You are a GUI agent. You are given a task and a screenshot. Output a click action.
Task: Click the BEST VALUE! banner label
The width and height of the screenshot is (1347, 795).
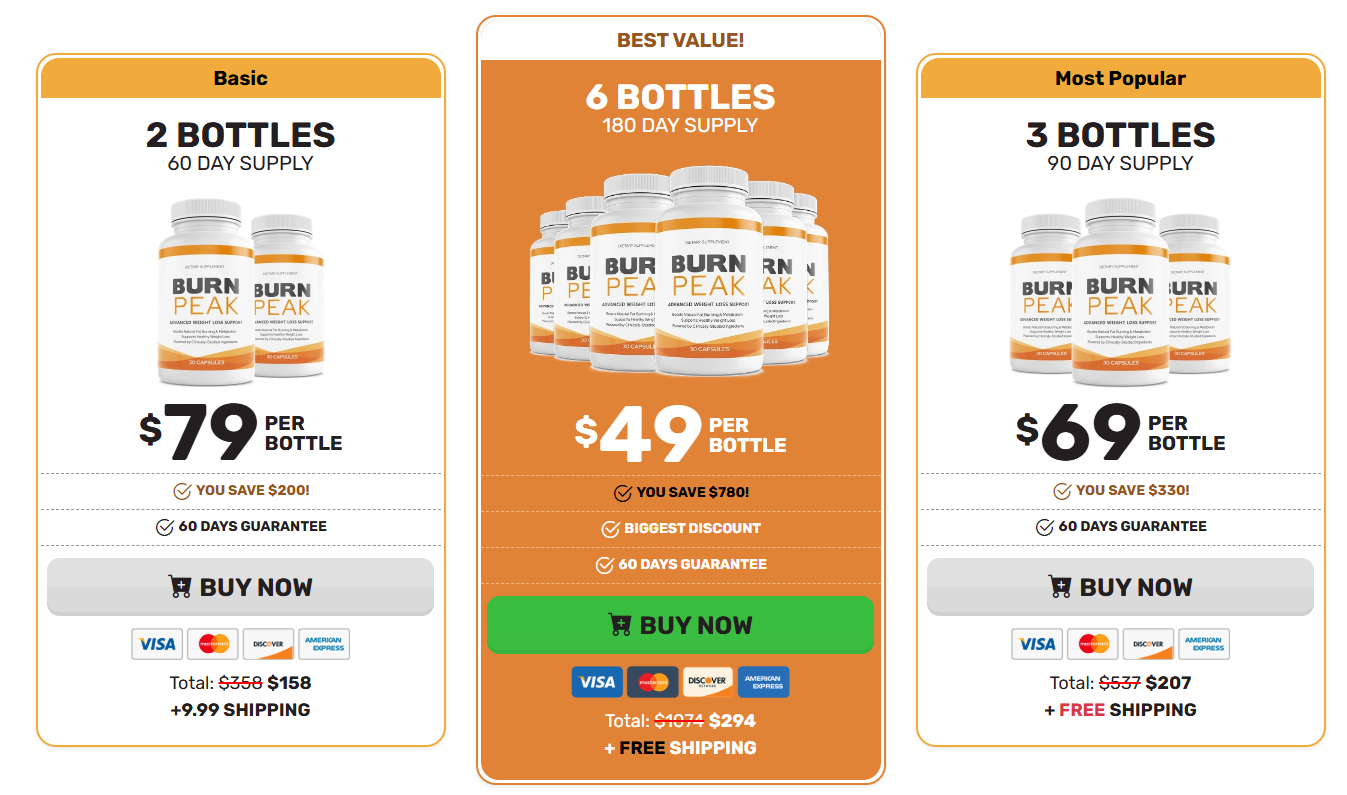(680, 40)
